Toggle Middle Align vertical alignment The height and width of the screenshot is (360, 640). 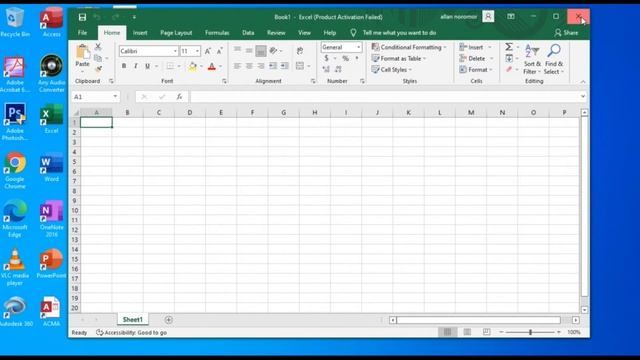pyautogui.click(x=249, y=51)
